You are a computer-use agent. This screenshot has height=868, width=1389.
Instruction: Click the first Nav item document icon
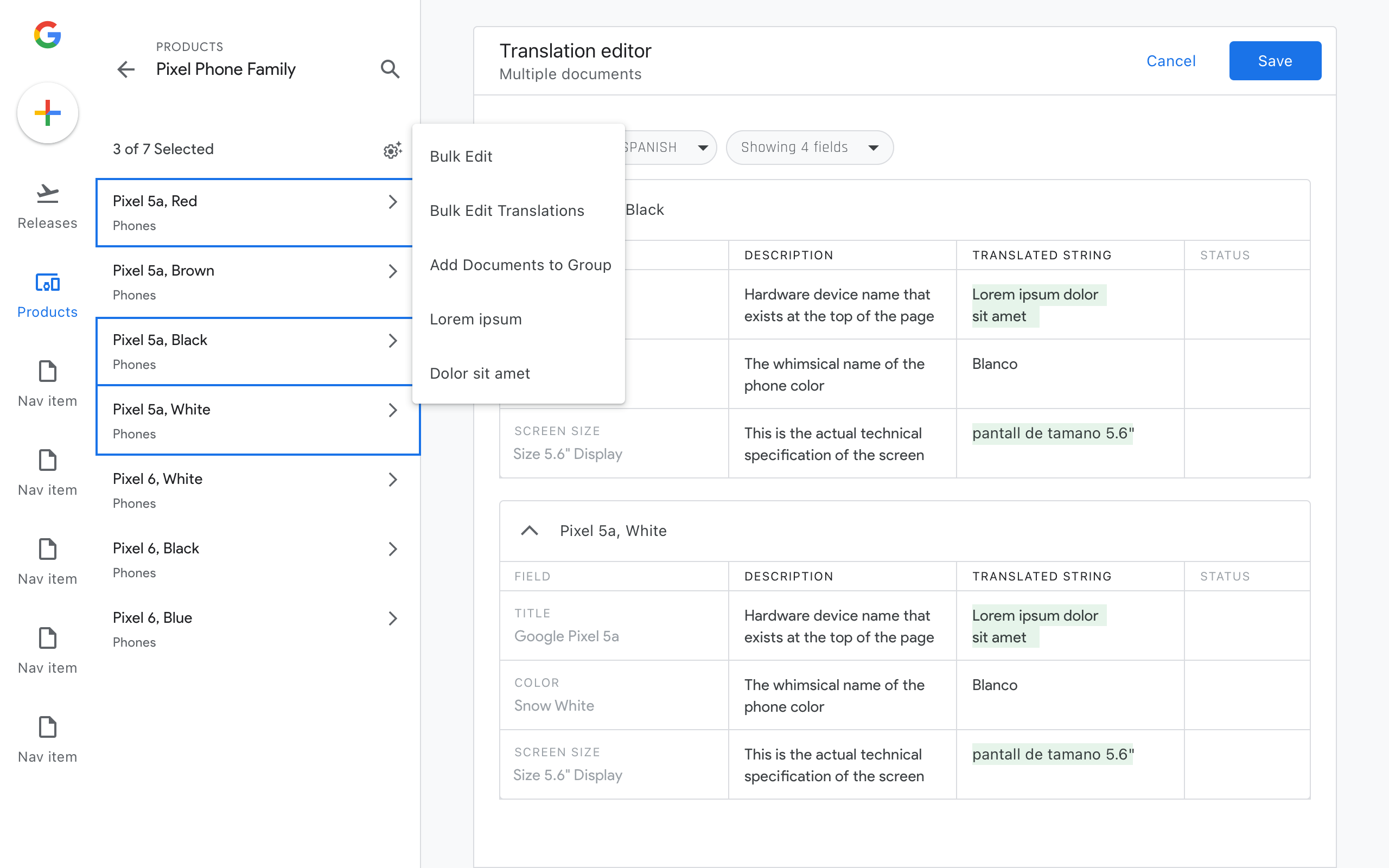click(x=48, y=372)
